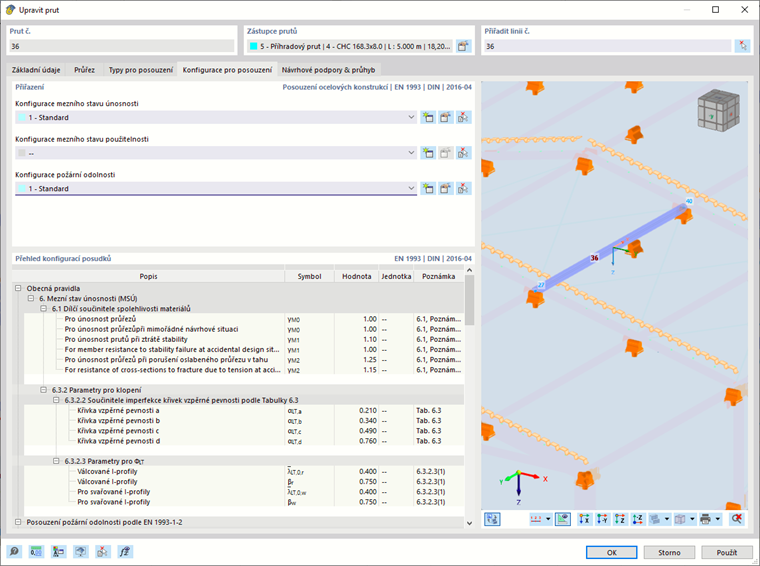Click the cancel zoom selection icon
760x566 pixels.
point(737,519)
